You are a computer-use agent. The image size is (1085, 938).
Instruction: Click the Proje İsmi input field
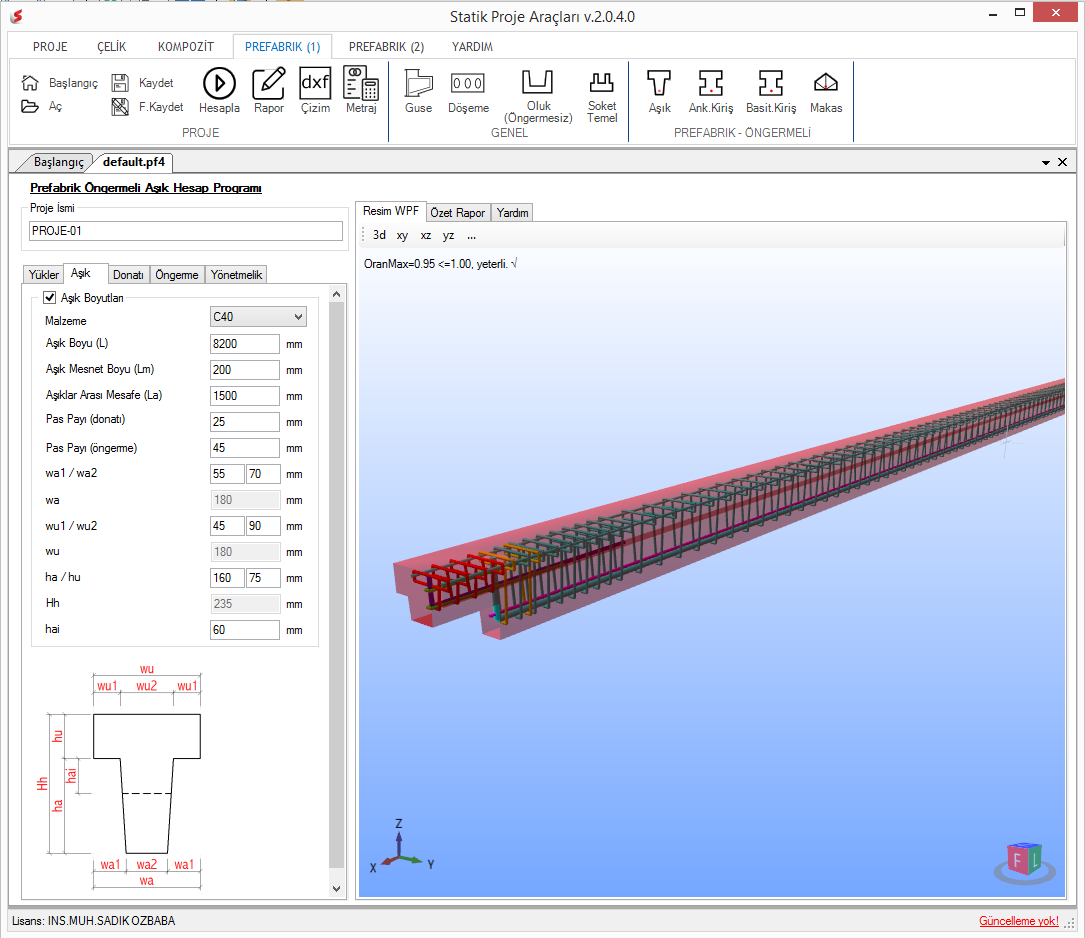coord(185,231)
